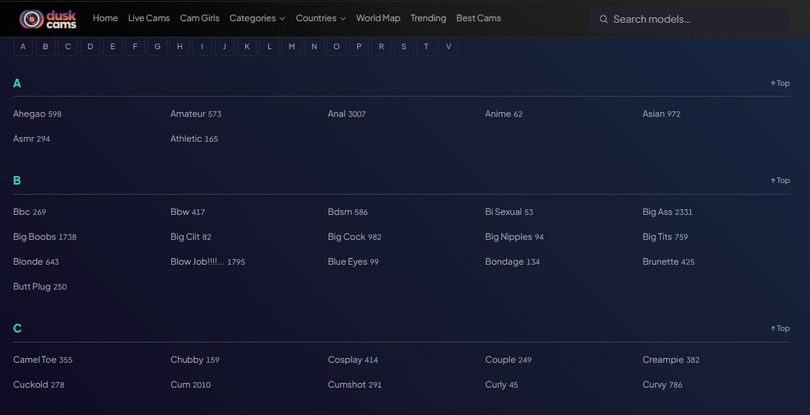This screenshot has height=415, width=810.
Task: Jump to letter G in the index
Action: 157,47
